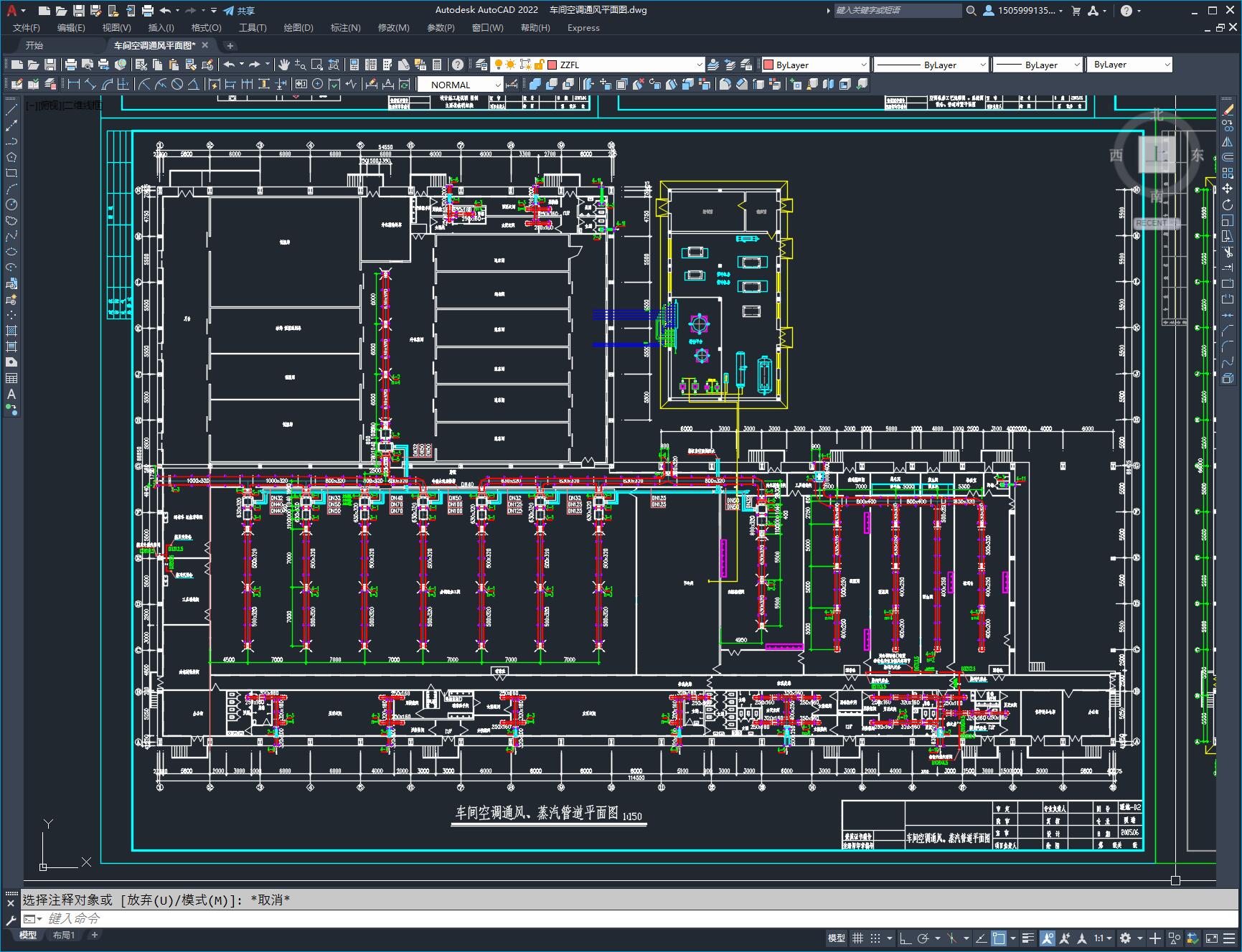Click the Move tool in the modify toolbar
This screenshot has height=952, width=1242.
pyautogui.click(x=1228, y=189)
